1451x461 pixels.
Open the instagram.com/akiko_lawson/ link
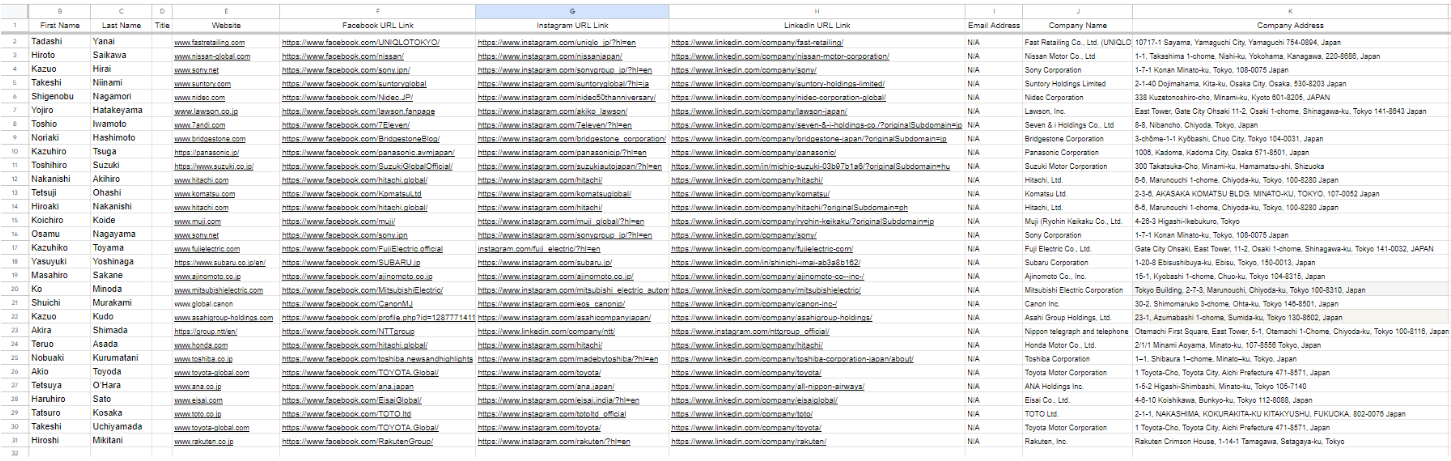(552, 112)
